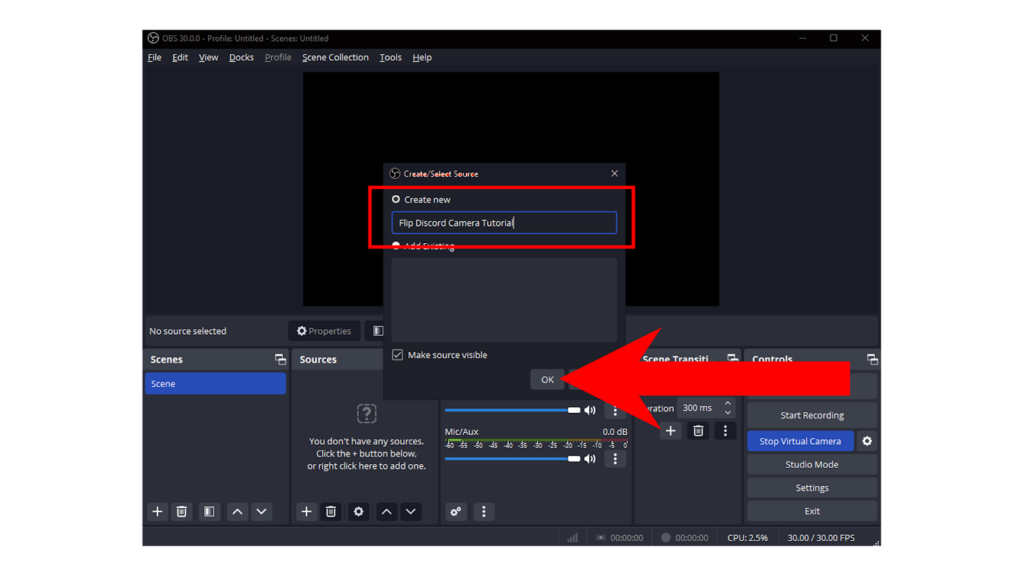Image resolution: width=1024 pixels, height=576 pixels.
Task: Move the scene up in the Scenes list
Action: (x=237, y=511)
